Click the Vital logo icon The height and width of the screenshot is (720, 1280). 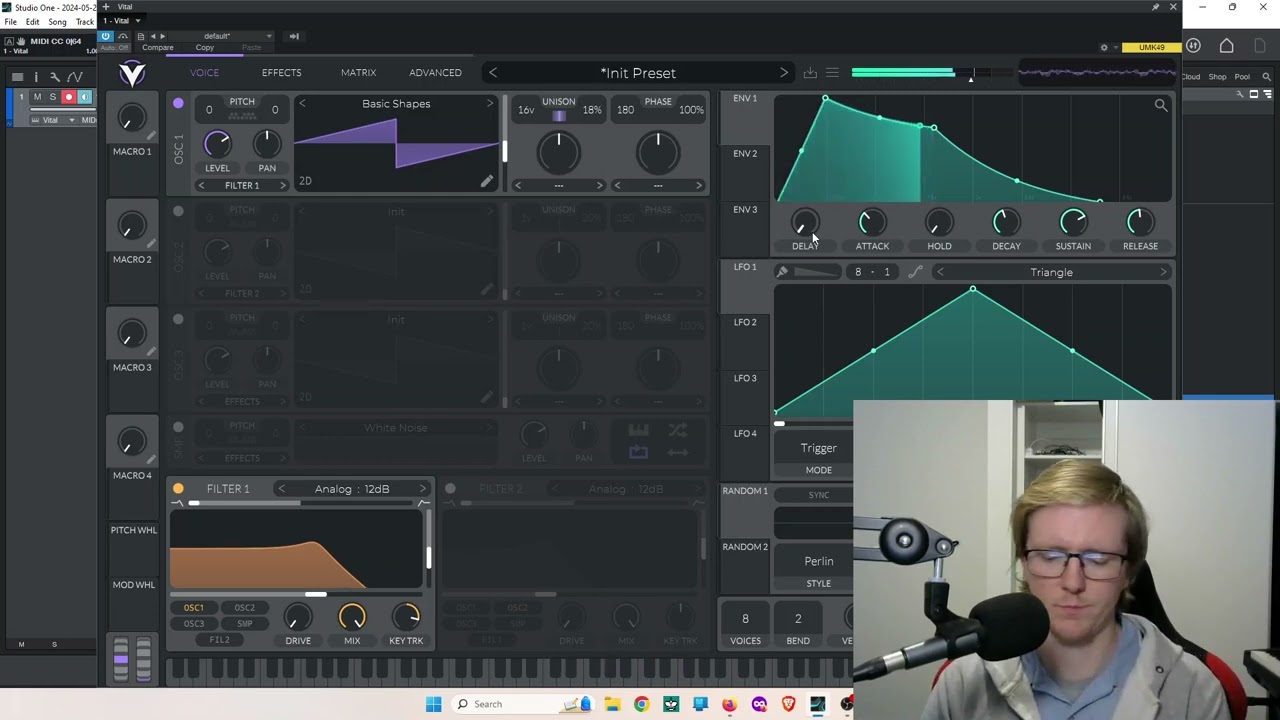[132, 73]
